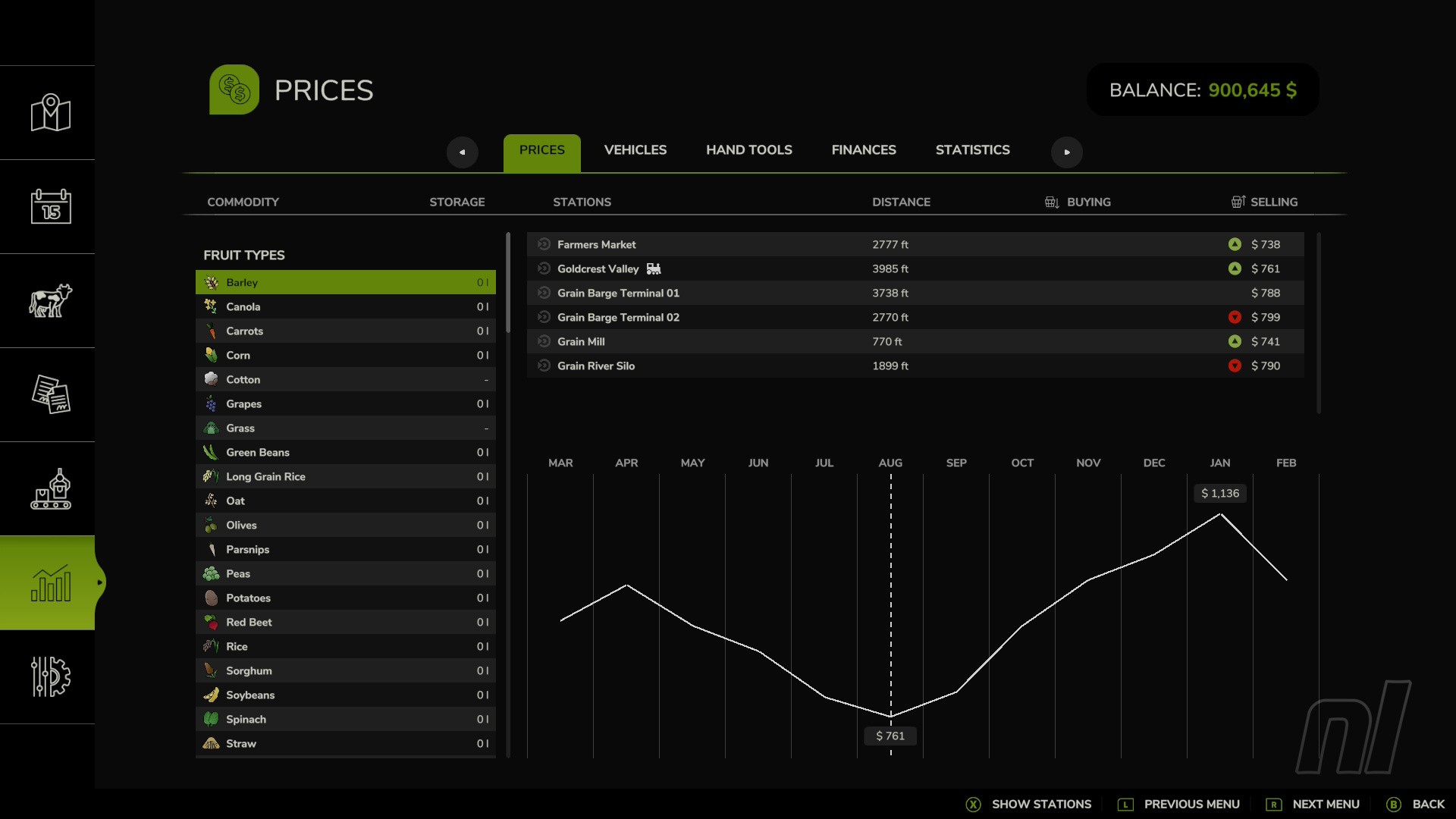Image resolution: width=1456 pixels, height=819 pixels.
Task: Switch to the Finances tab
Action: (863, 150)
